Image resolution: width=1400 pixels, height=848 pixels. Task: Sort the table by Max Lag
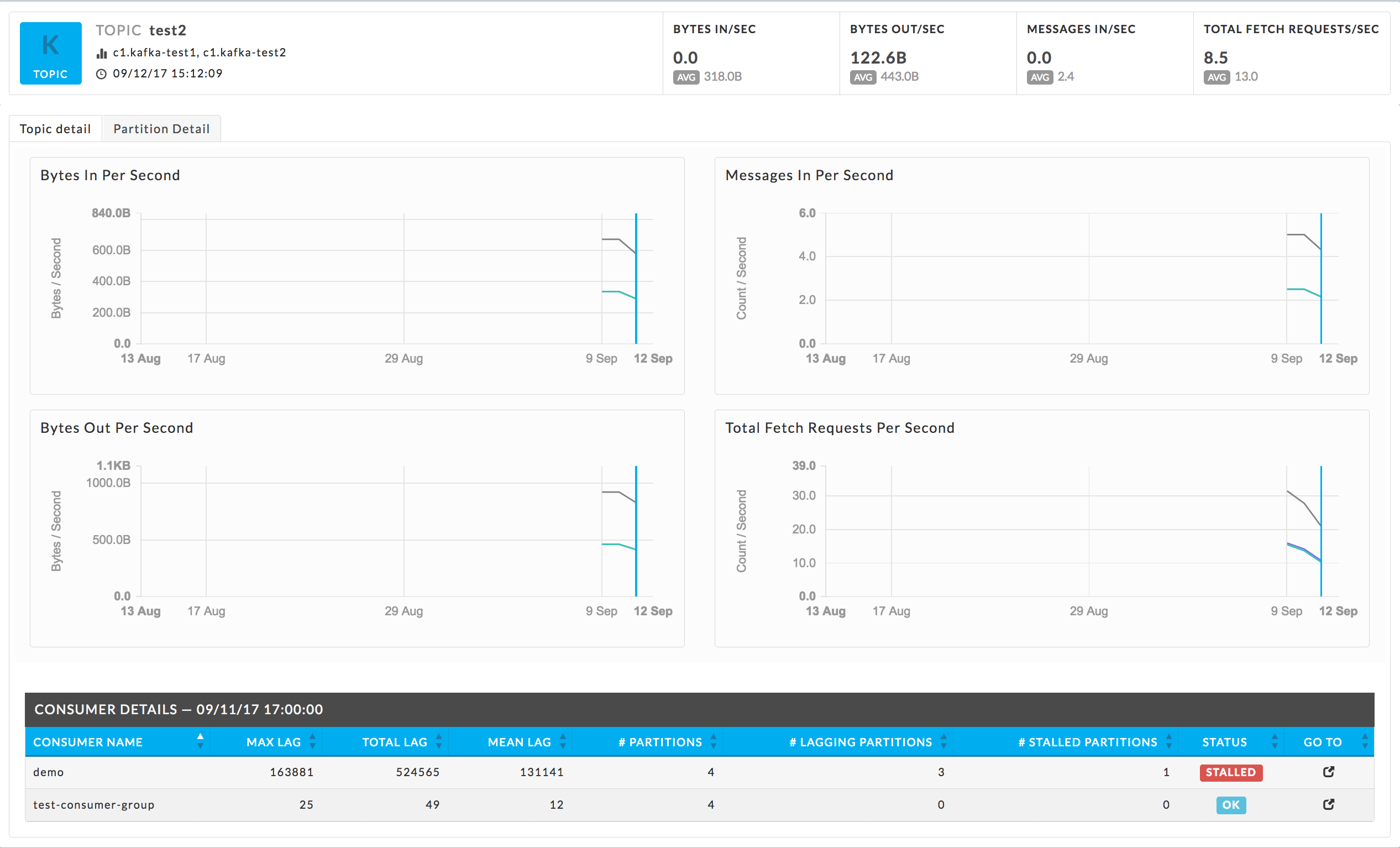tap(312, 741)
